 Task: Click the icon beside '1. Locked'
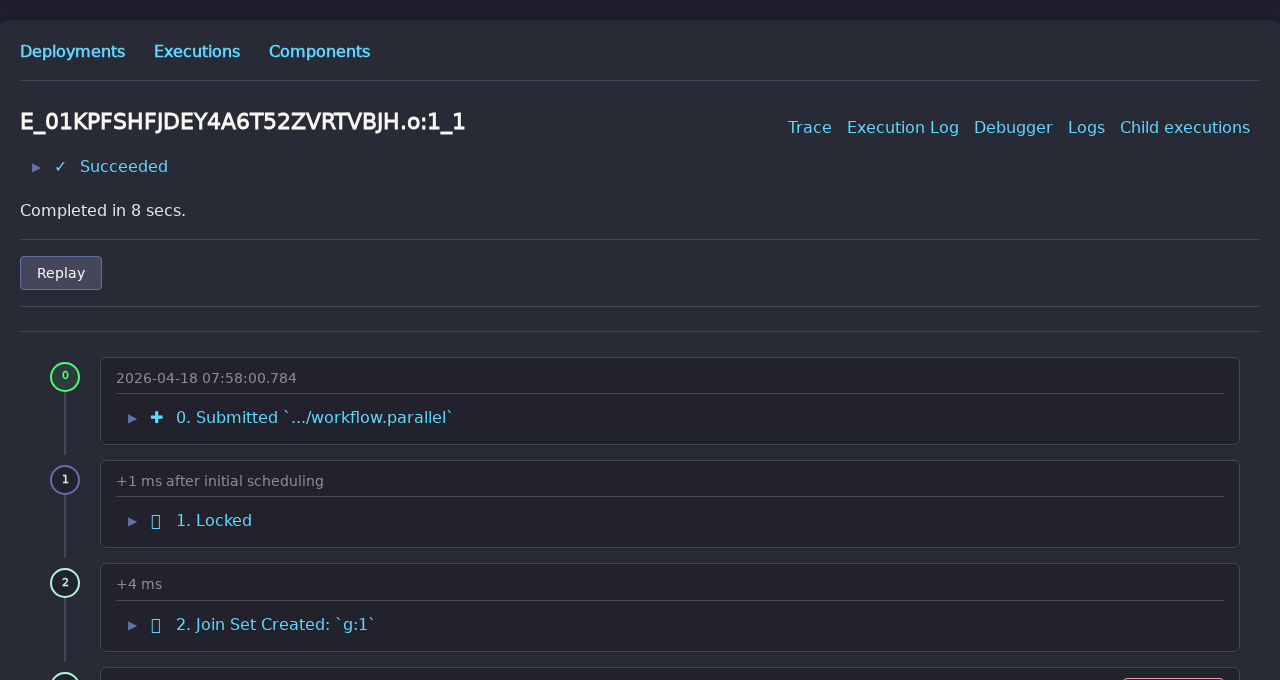pyautogui.click(x=156, y=521)
